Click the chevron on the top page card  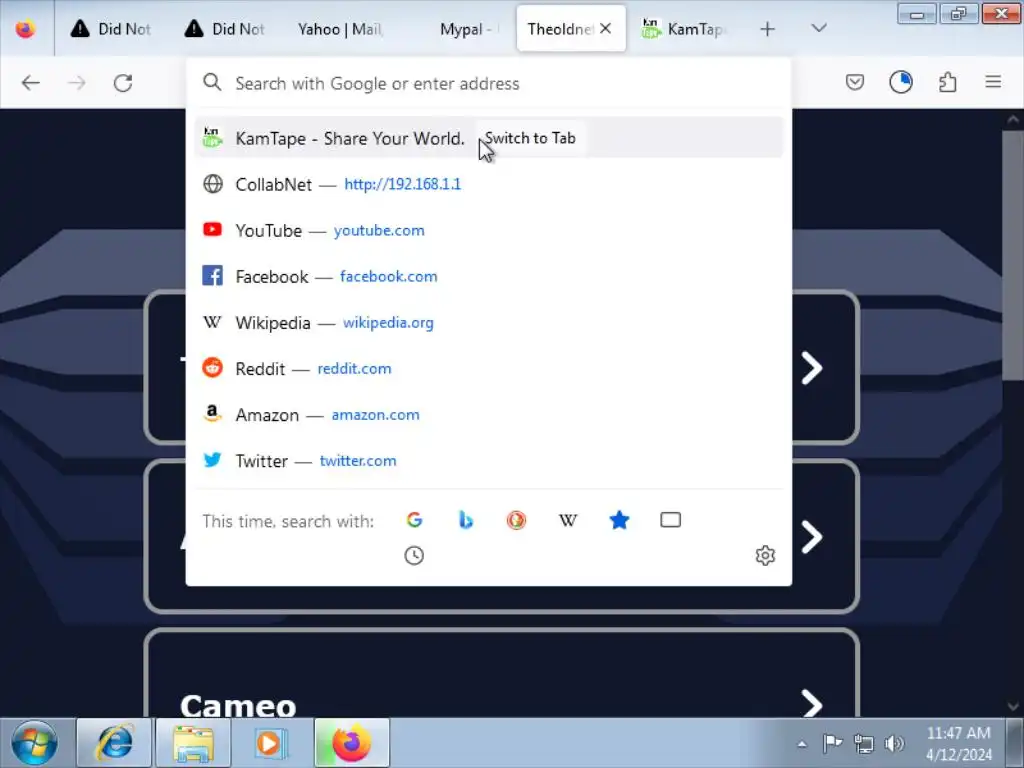click(812, 368)
